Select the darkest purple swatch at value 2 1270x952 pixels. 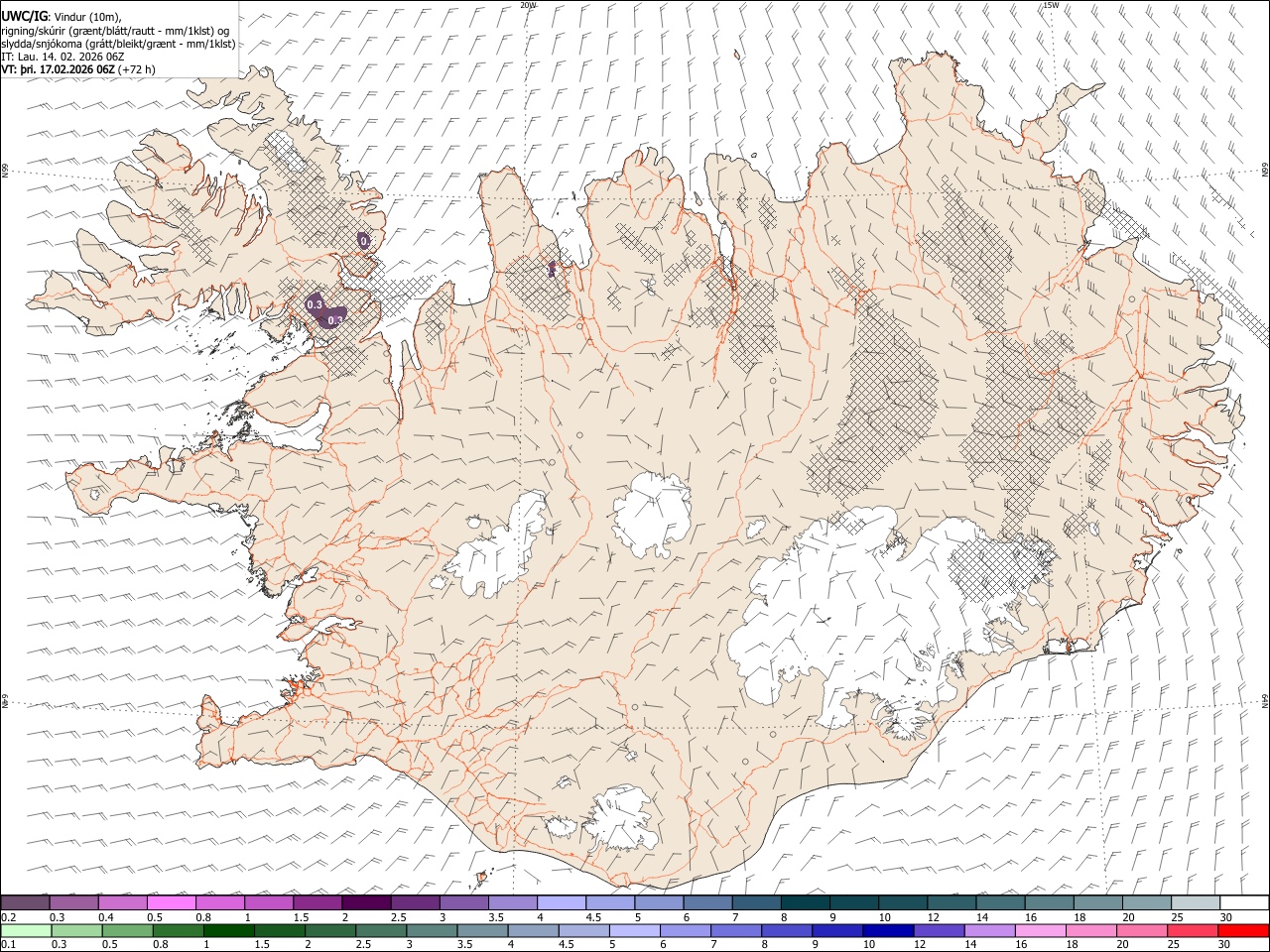(365, 902)
